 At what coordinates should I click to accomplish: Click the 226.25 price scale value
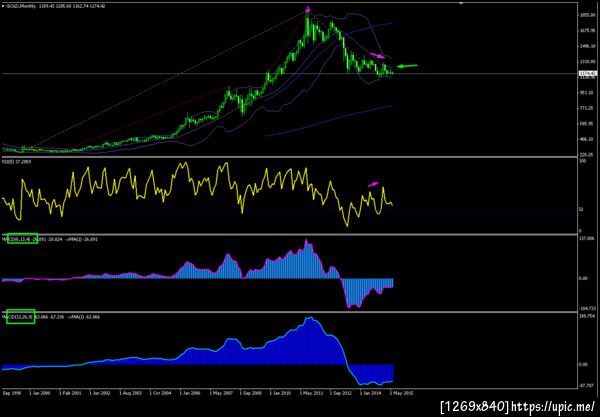click(588, 155)
